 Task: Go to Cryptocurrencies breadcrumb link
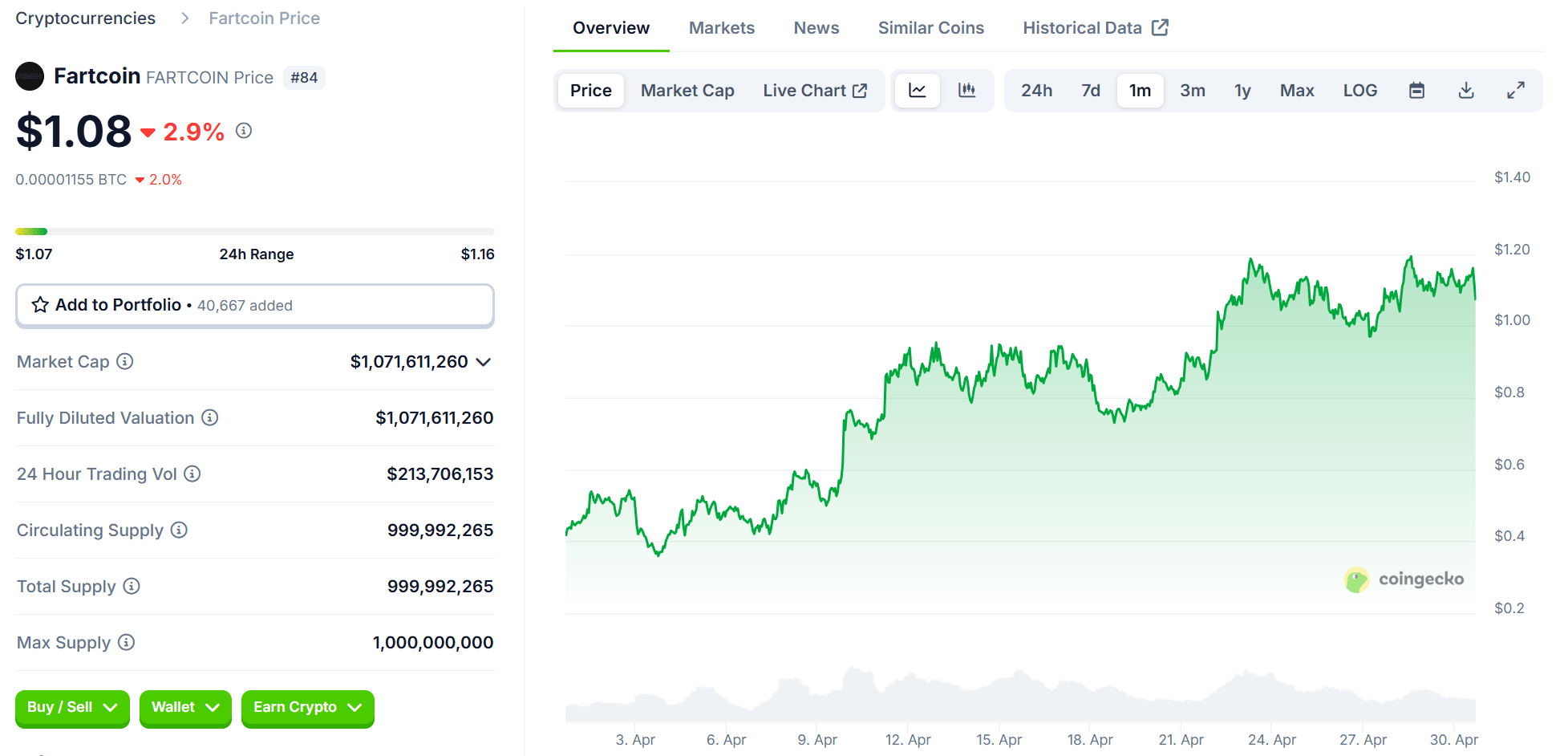(x=86, y=18)
